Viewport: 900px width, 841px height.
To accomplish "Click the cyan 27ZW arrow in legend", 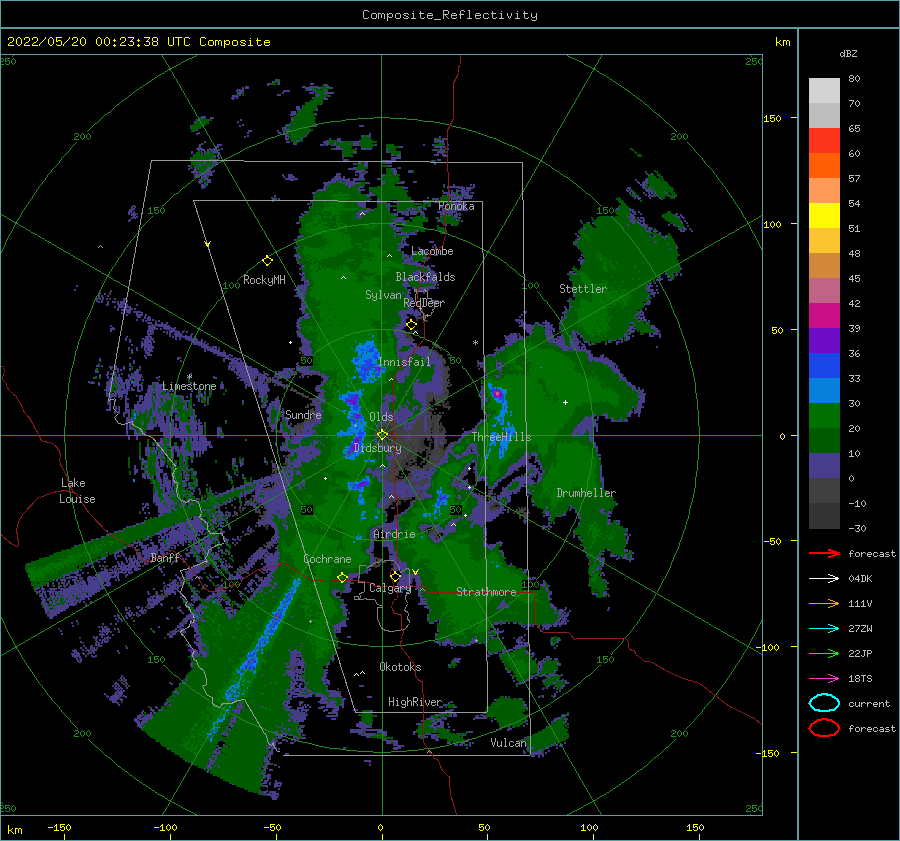I will [824, 629].
